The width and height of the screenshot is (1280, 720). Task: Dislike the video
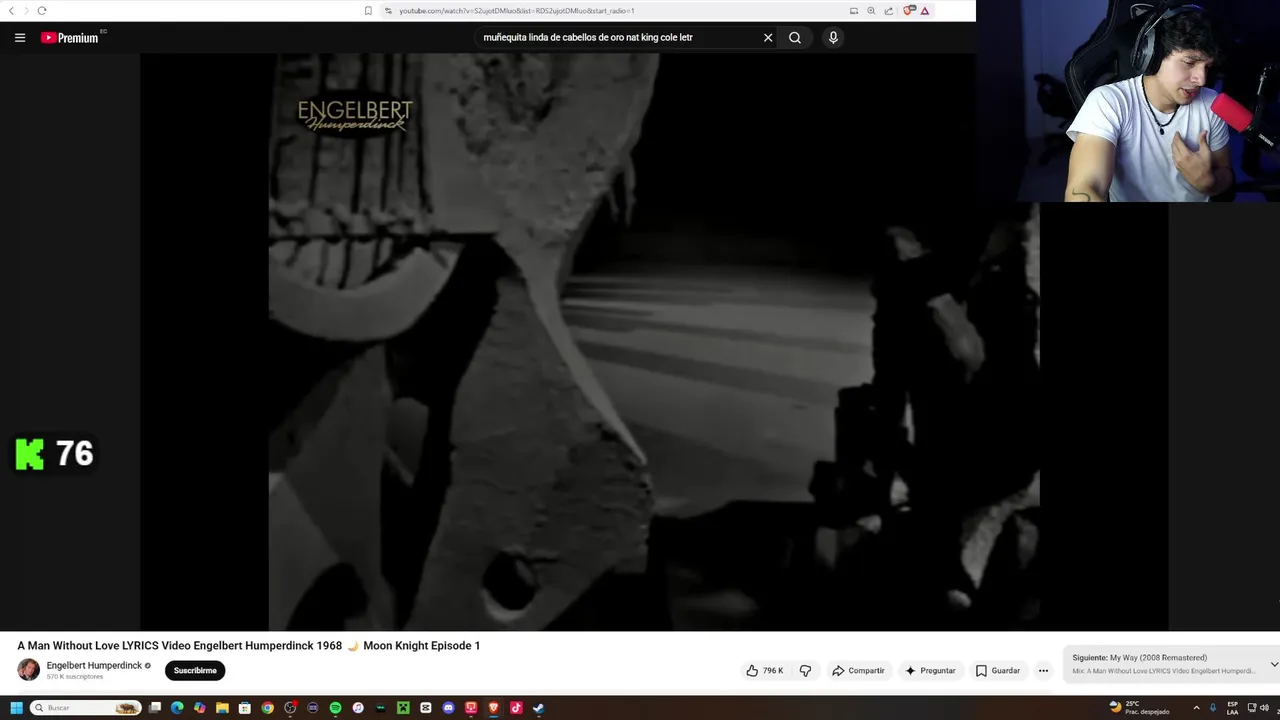point(805,671)
